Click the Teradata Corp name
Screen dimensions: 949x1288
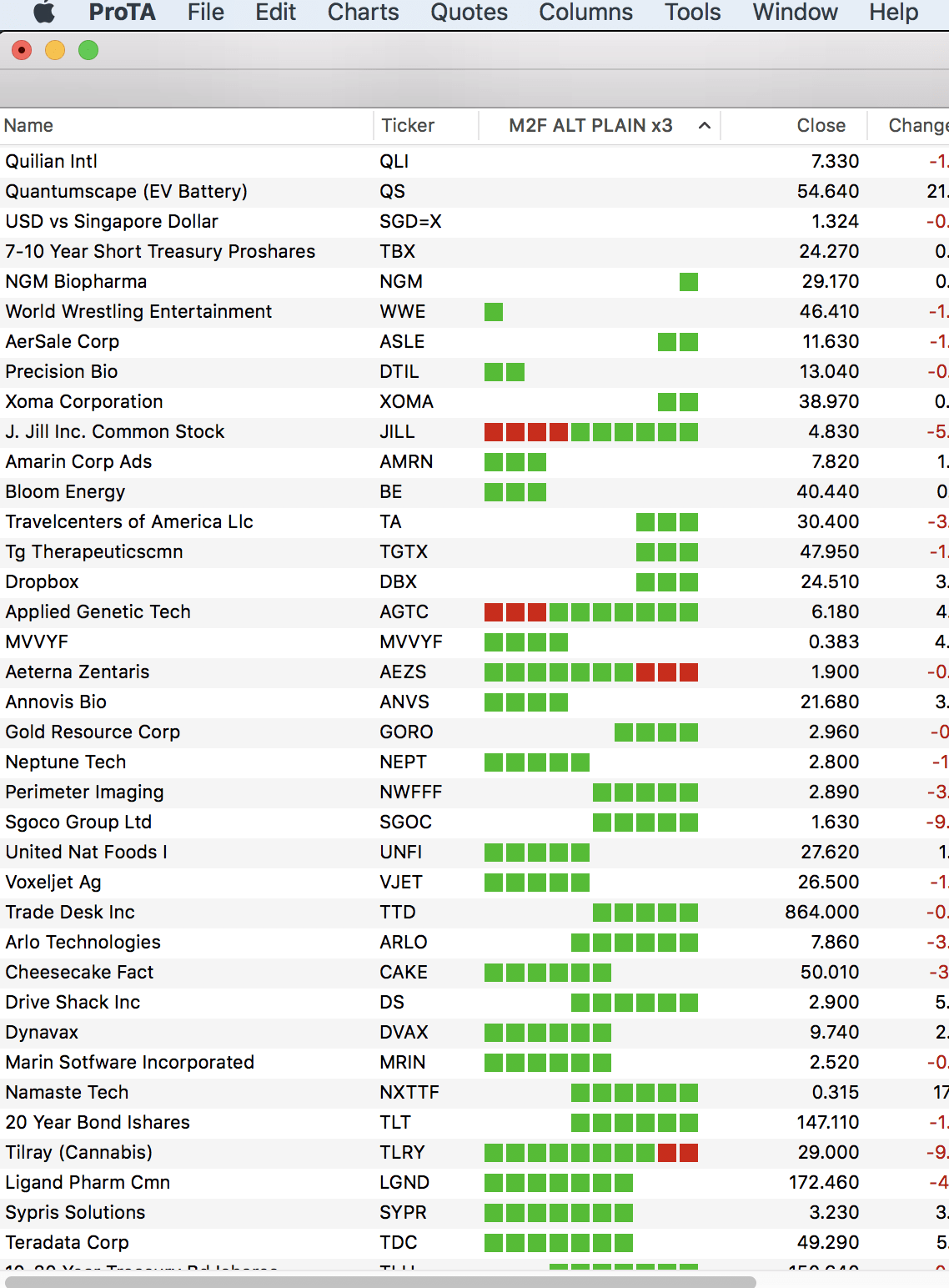click(x=67, y=1243)
